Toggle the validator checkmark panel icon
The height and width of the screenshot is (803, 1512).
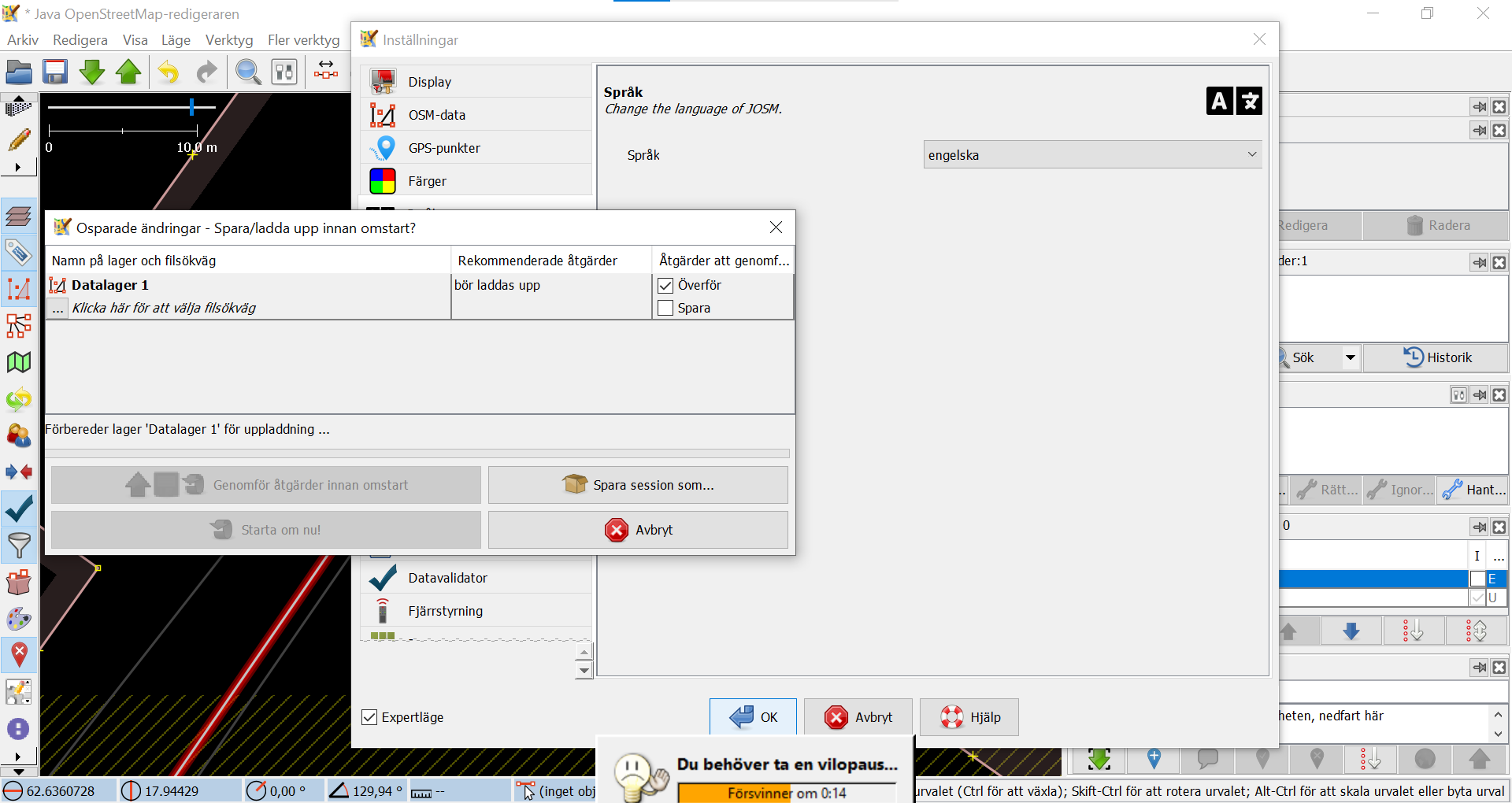point(19,509)
